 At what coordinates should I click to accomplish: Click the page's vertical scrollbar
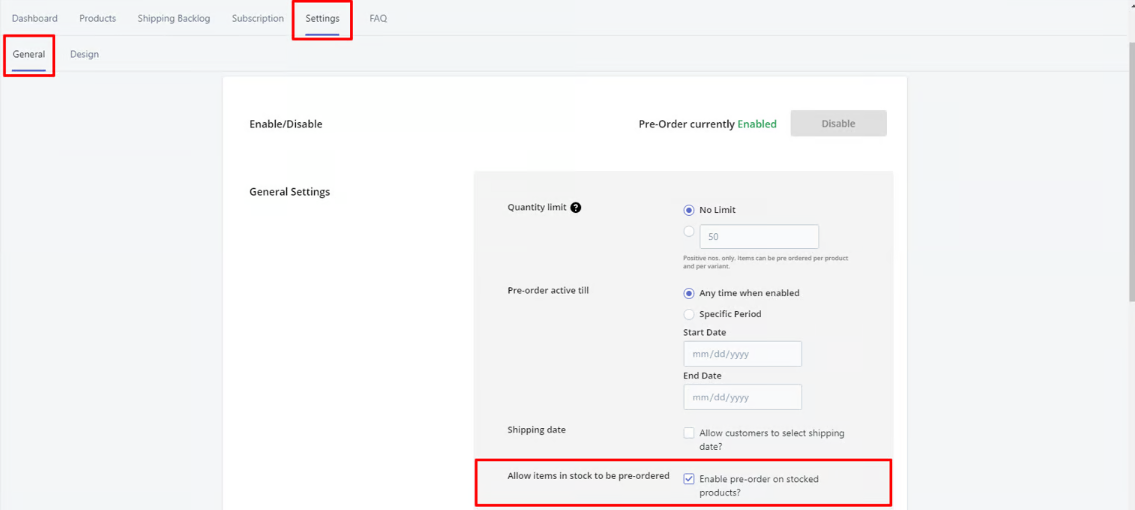[1130, 250]
